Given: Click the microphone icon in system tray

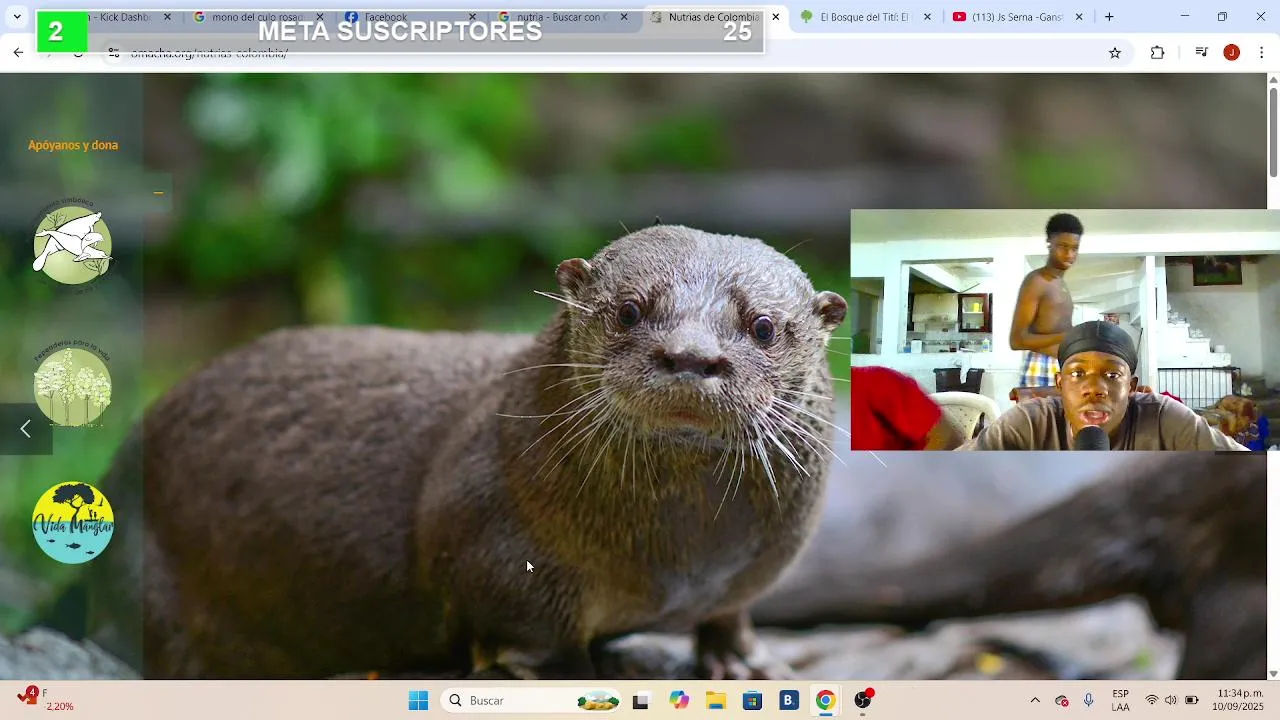Looking at the screenshot, I should 1089,701.
